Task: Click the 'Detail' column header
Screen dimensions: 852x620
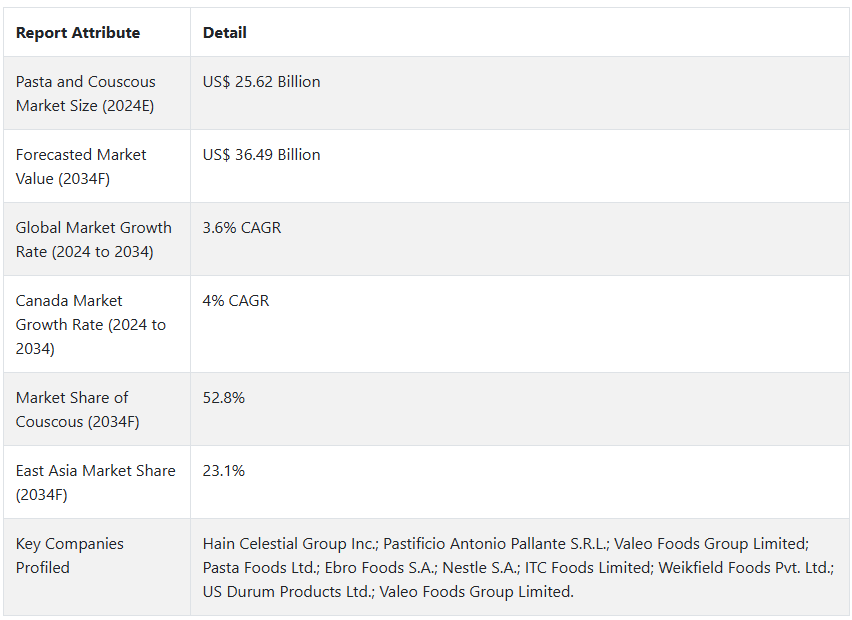Action: (225, 33)
